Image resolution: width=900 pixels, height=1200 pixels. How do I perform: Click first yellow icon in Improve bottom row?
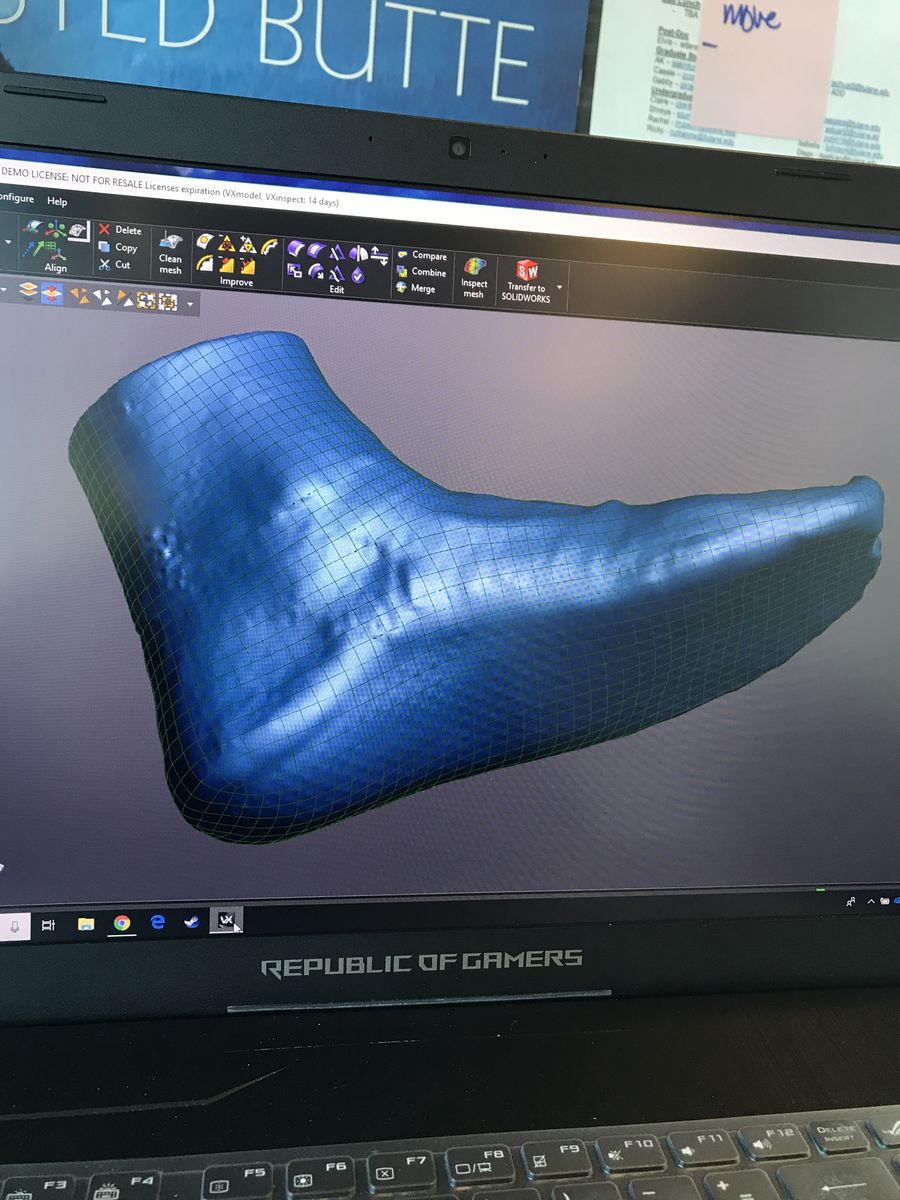[x=205, y=263]
